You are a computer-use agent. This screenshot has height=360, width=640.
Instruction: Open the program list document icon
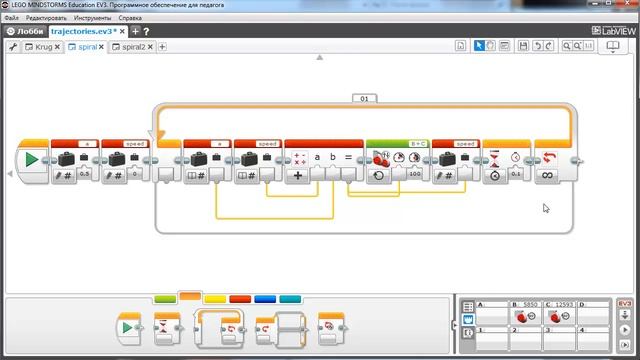point(460,46)
